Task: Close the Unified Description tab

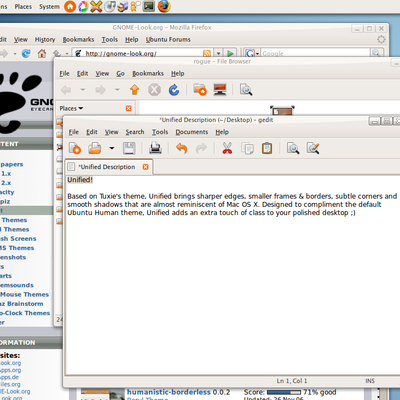Action: click(146, 167)
